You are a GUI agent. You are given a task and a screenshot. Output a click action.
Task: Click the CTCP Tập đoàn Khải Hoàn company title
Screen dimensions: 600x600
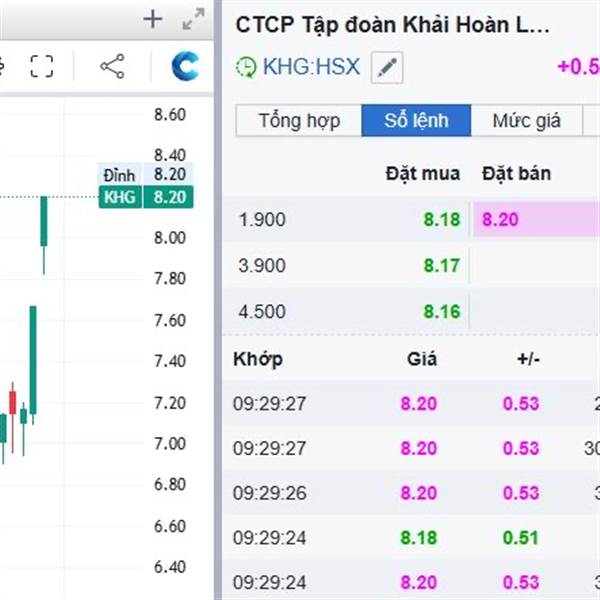[x=392, y=25]
